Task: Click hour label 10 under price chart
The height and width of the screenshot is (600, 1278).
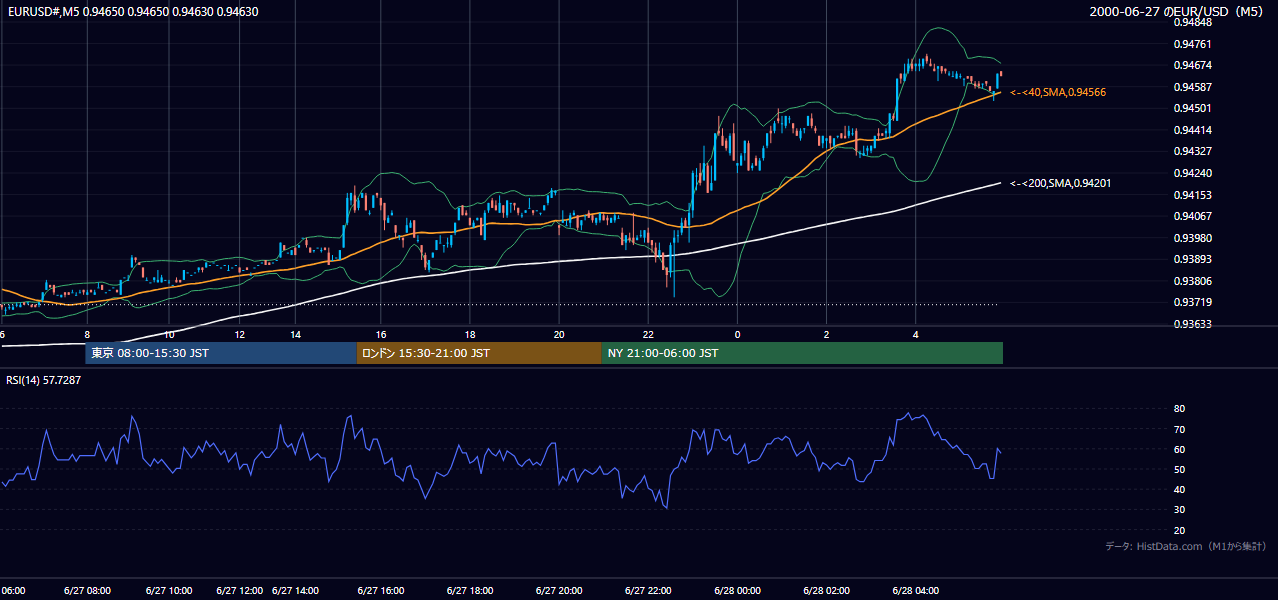Action: (x=169, y=335)
